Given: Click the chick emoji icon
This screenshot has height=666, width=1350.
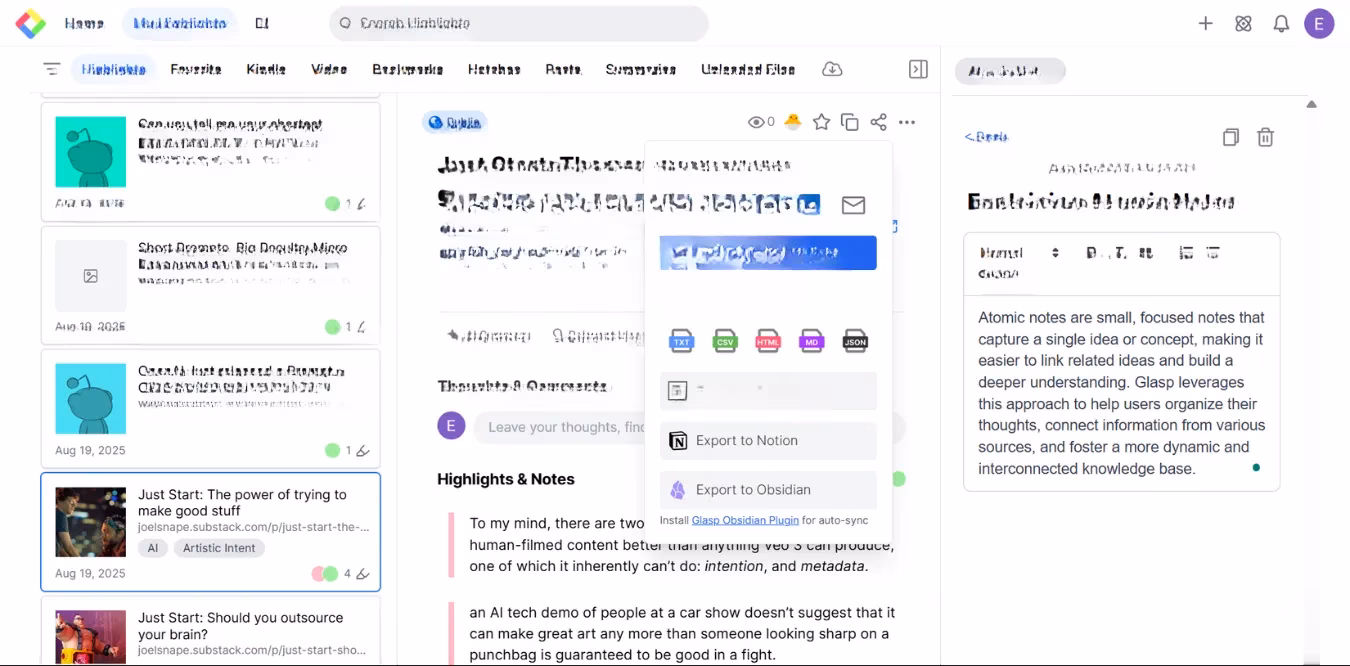Looking at the screenshot, I should tap(793, 122).
